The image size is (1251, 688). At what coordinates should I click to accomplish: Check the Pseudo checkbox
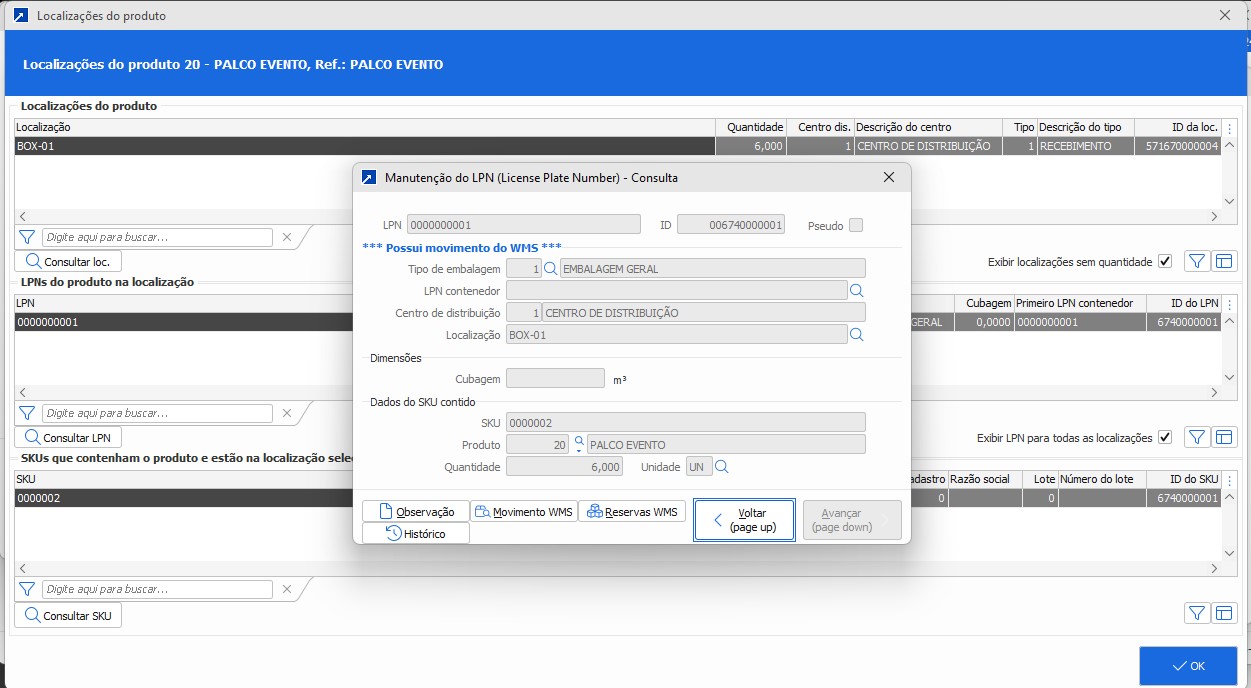(x=856, y=225)
